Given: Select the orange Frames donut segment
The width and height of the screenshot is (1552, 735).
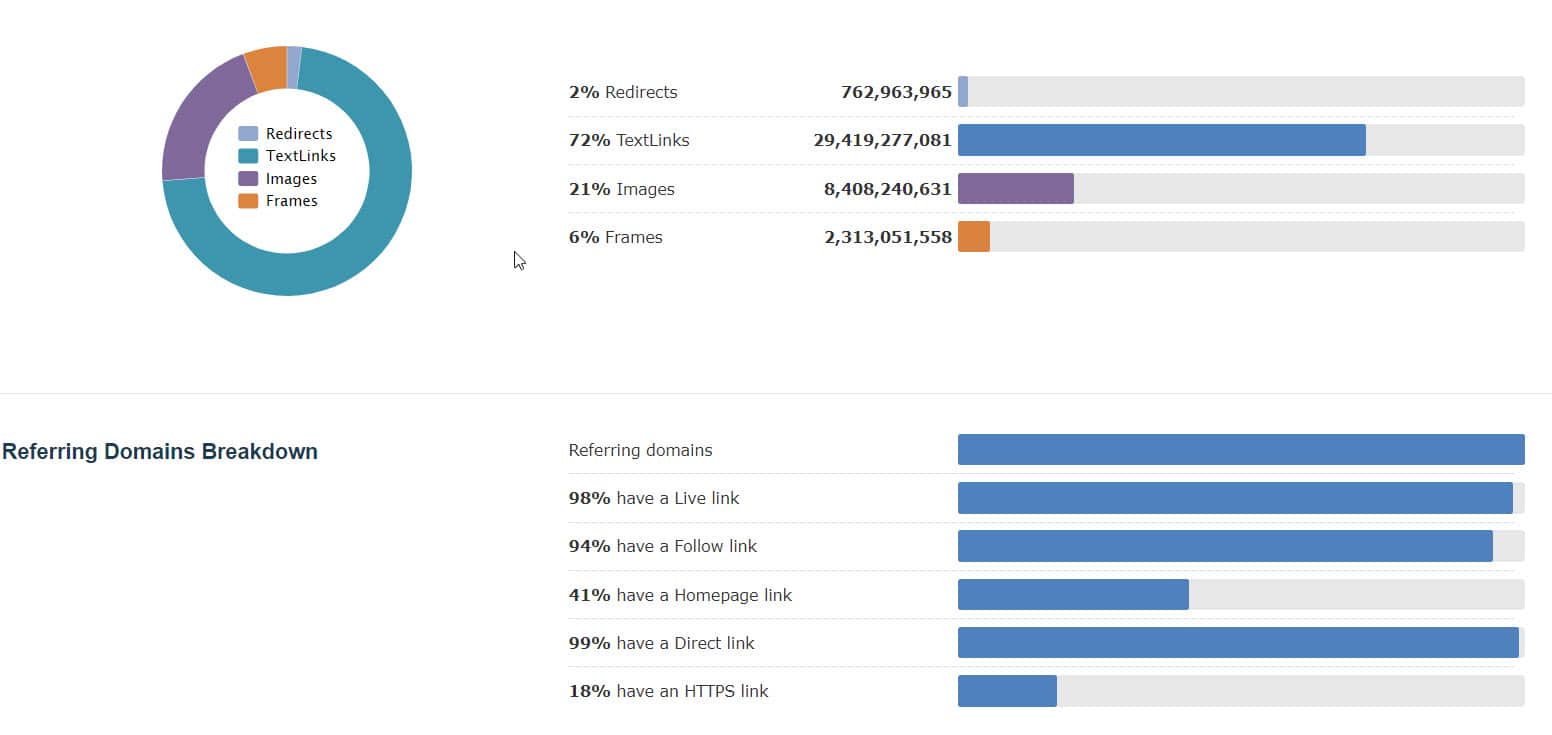Looking at the screenshot, I should (x=267, y=70).
